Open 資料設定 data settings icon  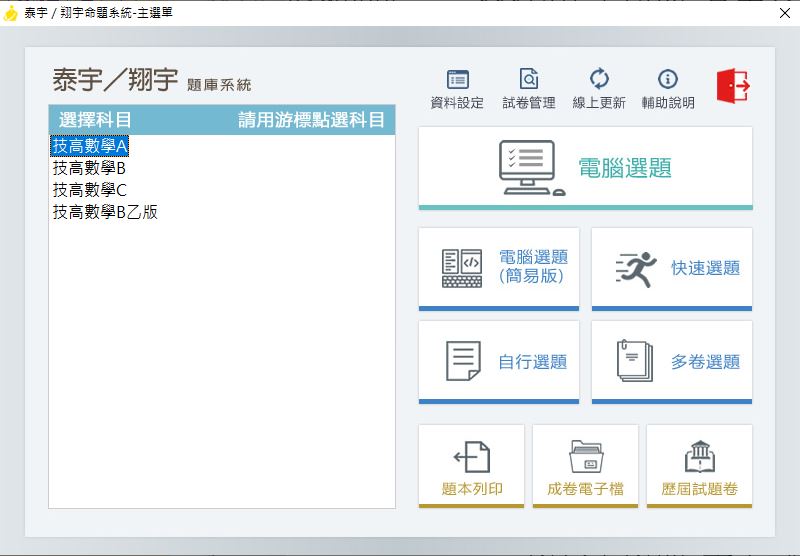pyautogui.click(x=457, y=89)
